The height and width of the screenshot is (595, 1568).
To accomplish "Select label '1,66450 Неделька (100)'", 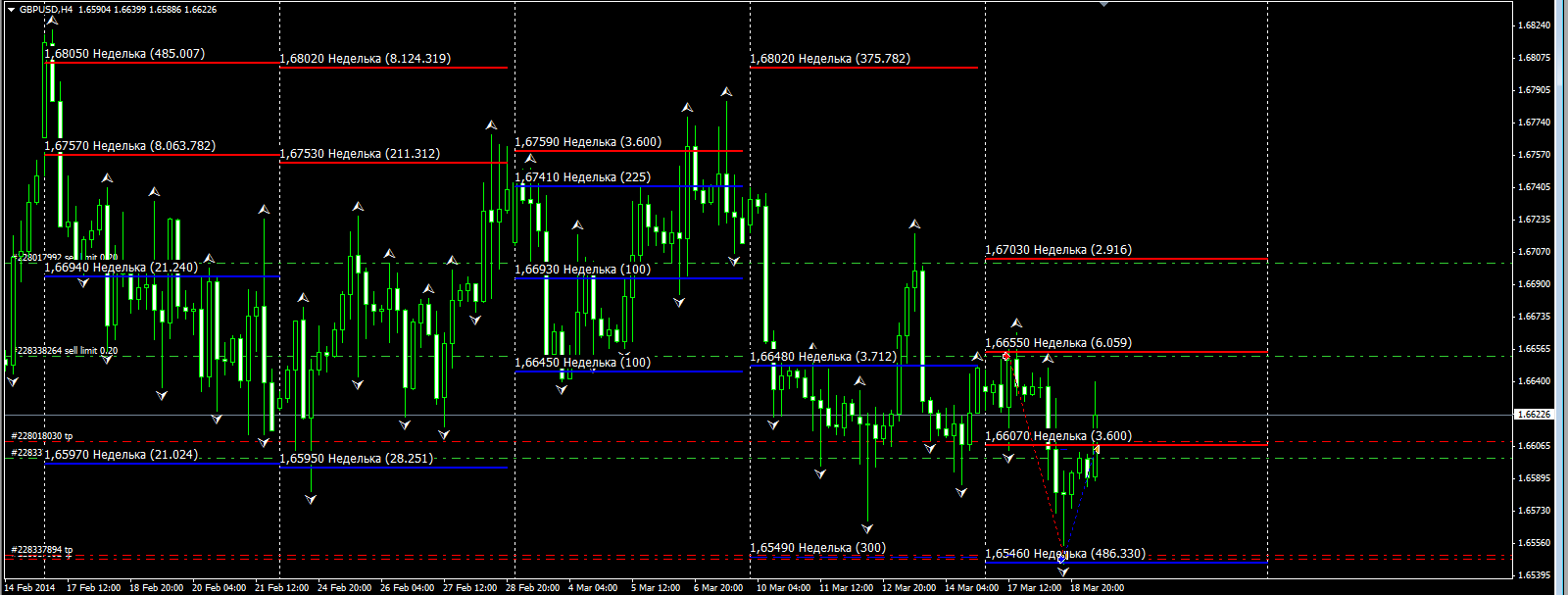I will point(582,363).
